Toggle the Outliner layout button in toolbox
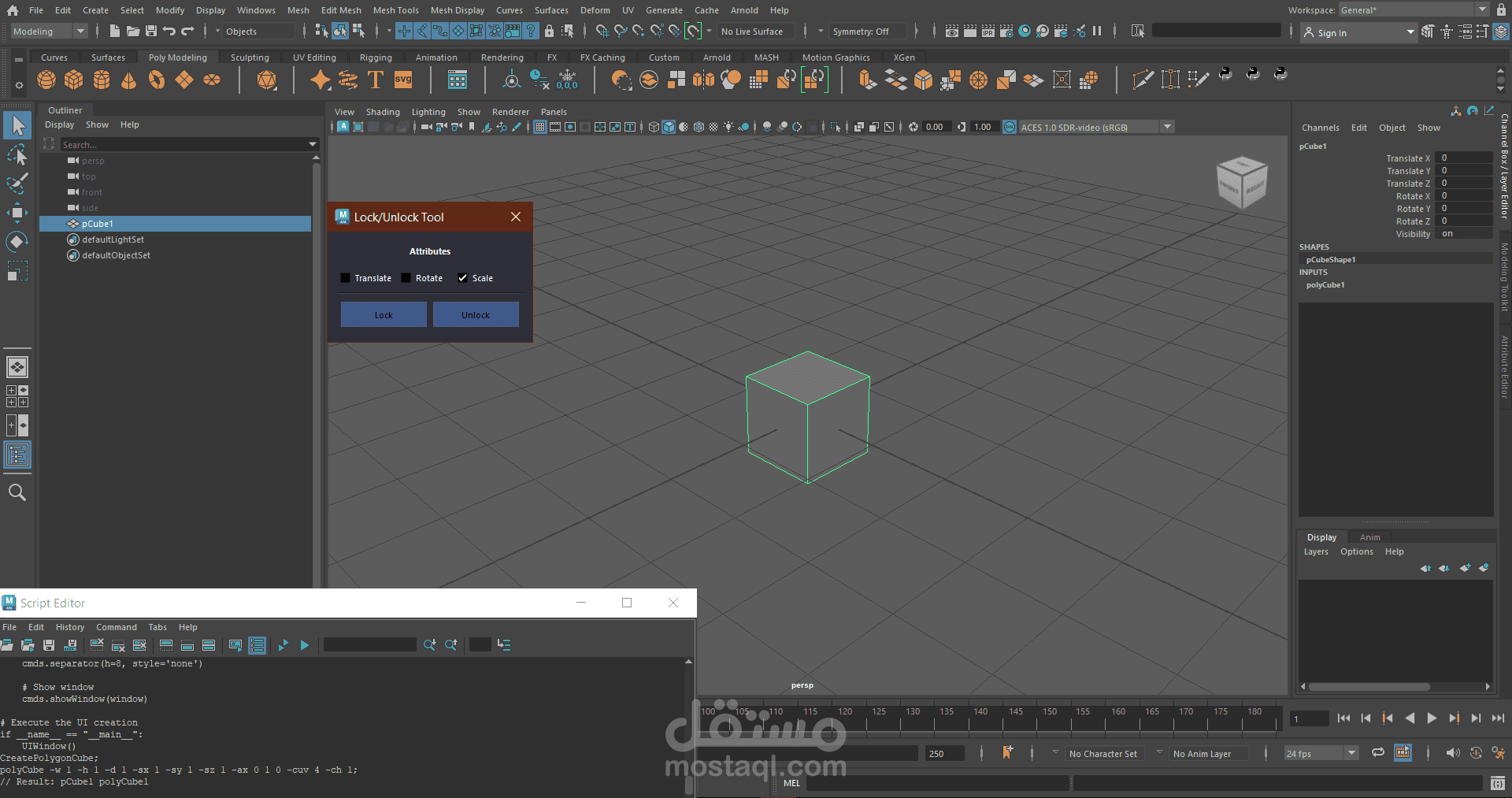1512x798 pixels. tap(17, 455)
